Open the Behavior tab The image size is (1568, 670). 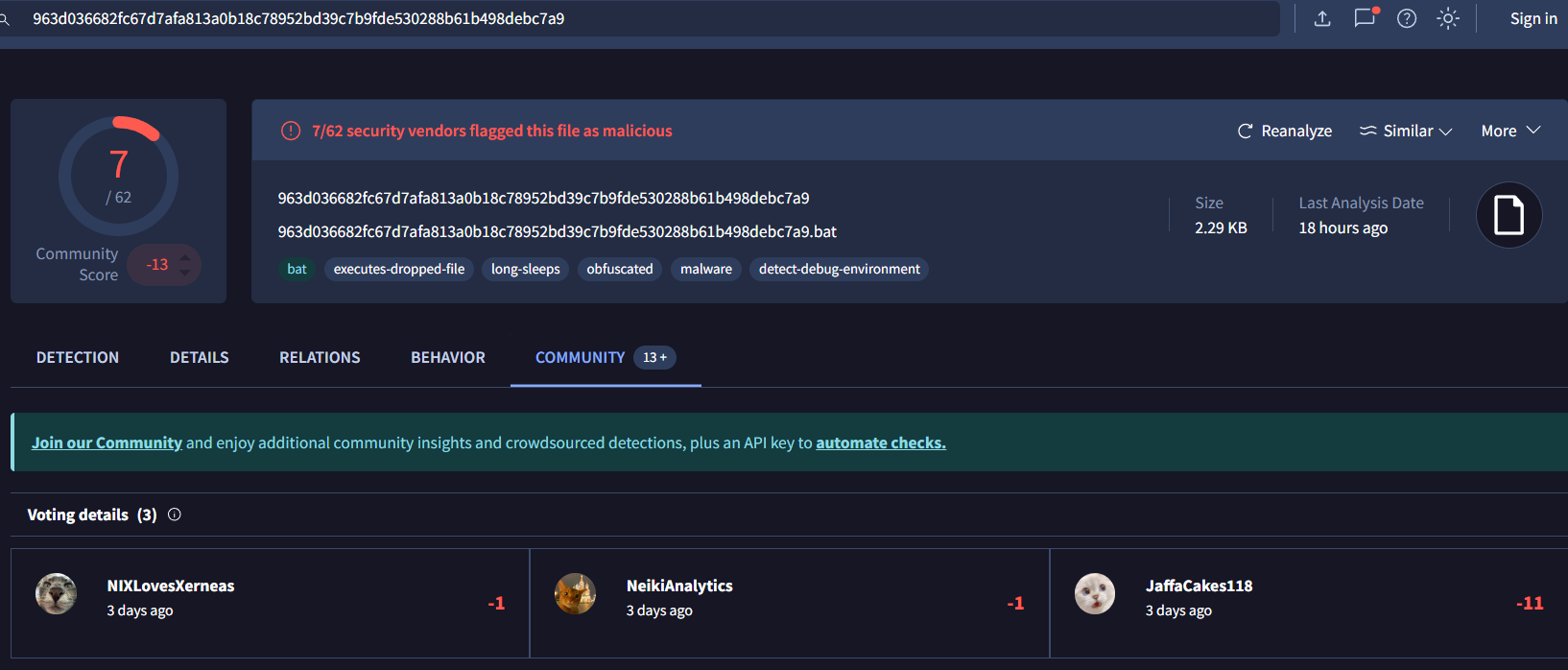click(448, 357)
